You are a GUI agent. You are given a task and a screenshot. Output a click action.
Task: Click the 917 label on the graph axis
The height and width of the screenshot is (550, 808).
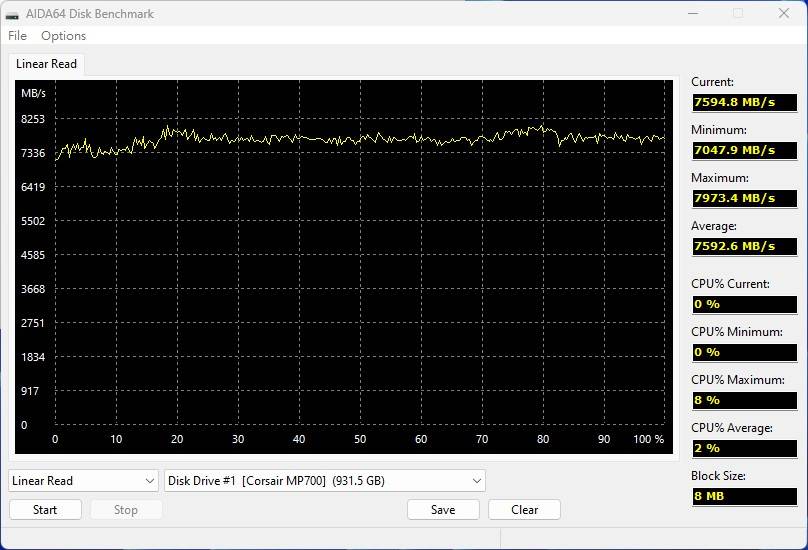click(30, 391)
